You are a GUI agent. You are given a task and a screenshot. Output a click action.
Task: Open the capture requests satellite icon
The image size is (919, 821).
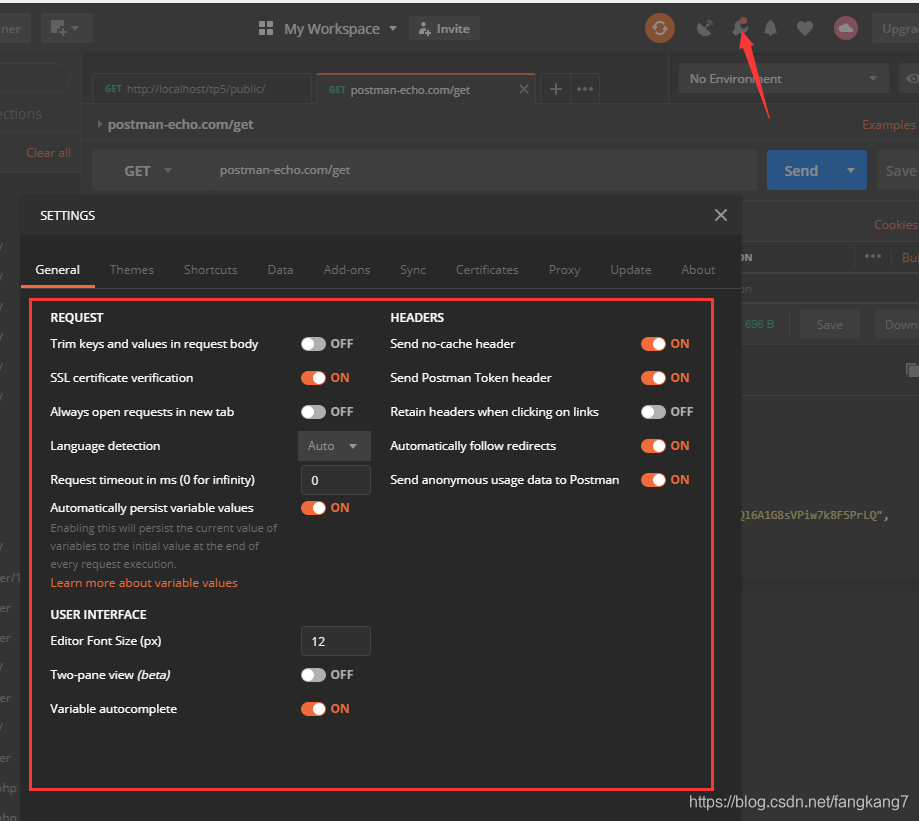click(x=704, y=28)
